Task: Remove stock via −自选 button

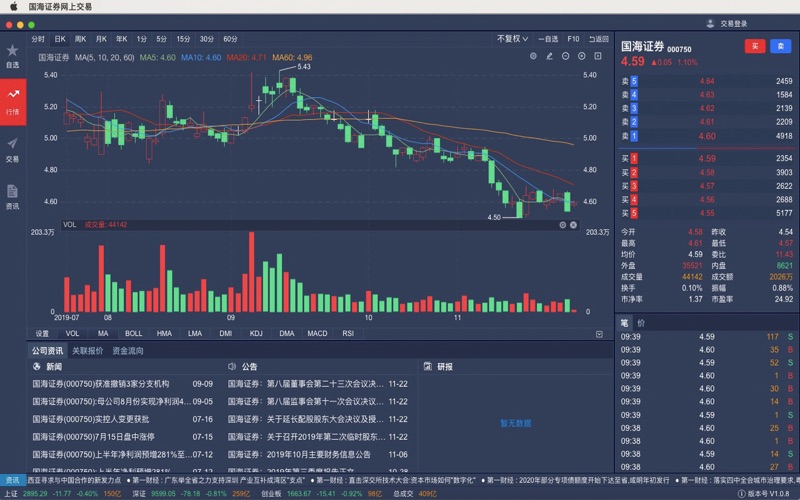Action: pyautogui.click(x=548, y=39)
